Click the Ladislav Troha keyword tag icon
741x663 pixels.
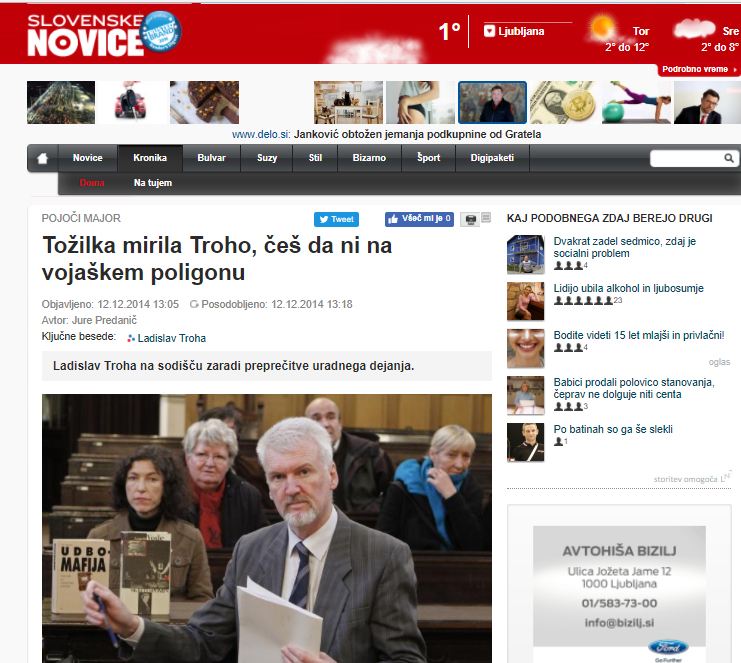tap(131, 339)
